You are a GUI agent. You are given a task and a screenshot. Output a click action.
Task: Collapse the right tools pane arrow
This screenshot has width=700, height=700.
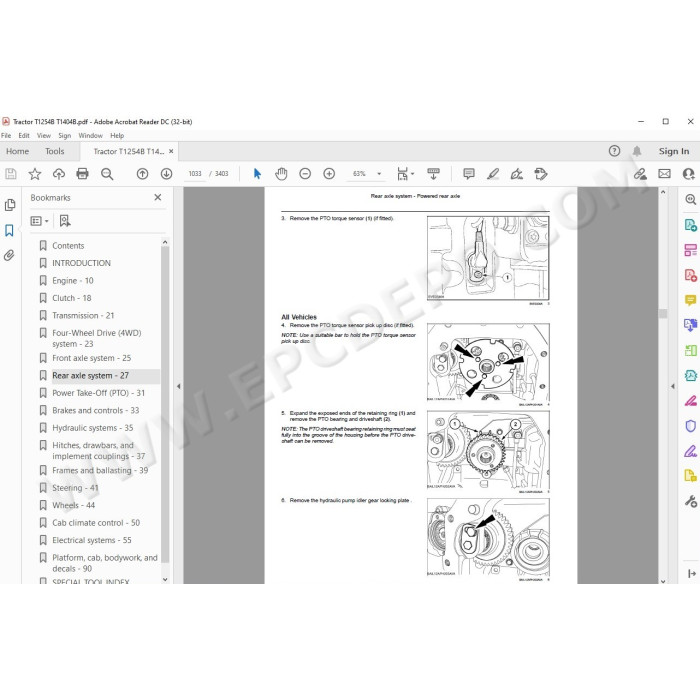click(x=673, y=386)
